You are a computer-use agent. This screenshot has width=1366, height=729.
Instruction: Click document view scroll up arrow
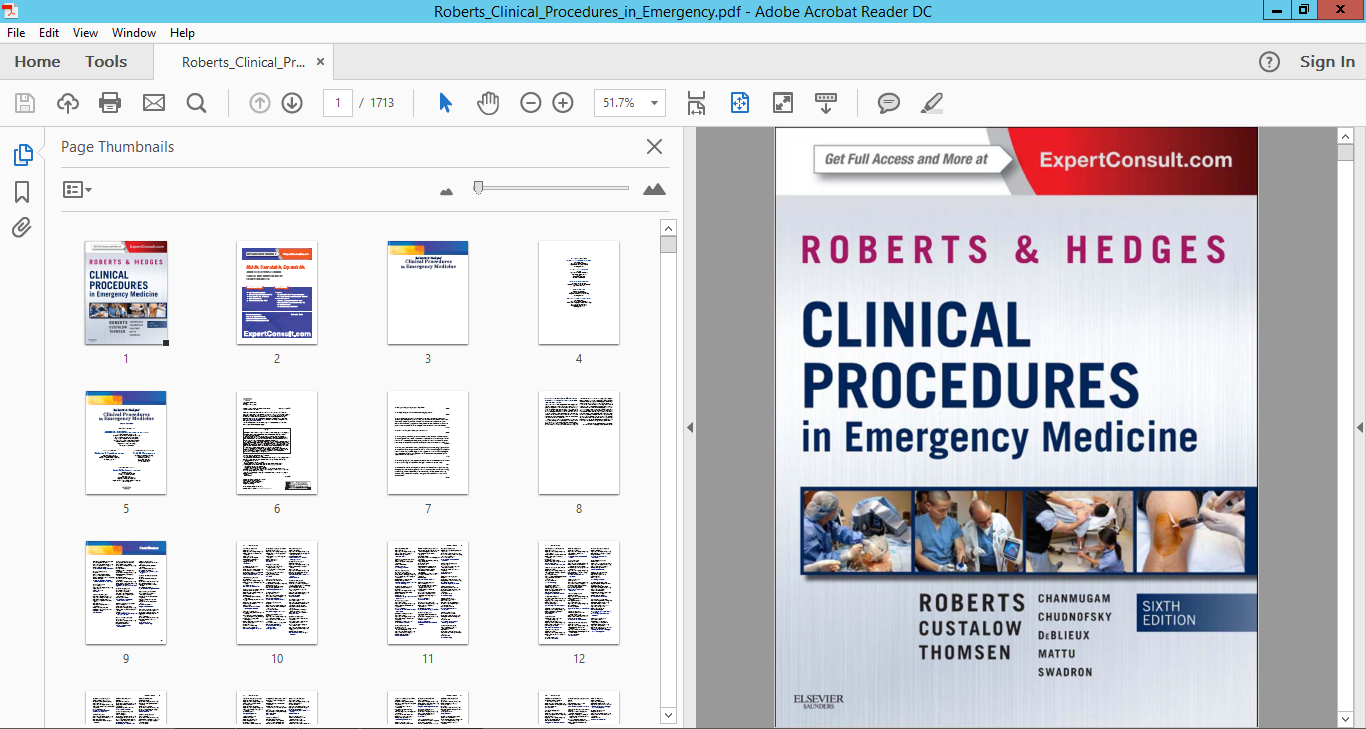tap(1345, 136)
